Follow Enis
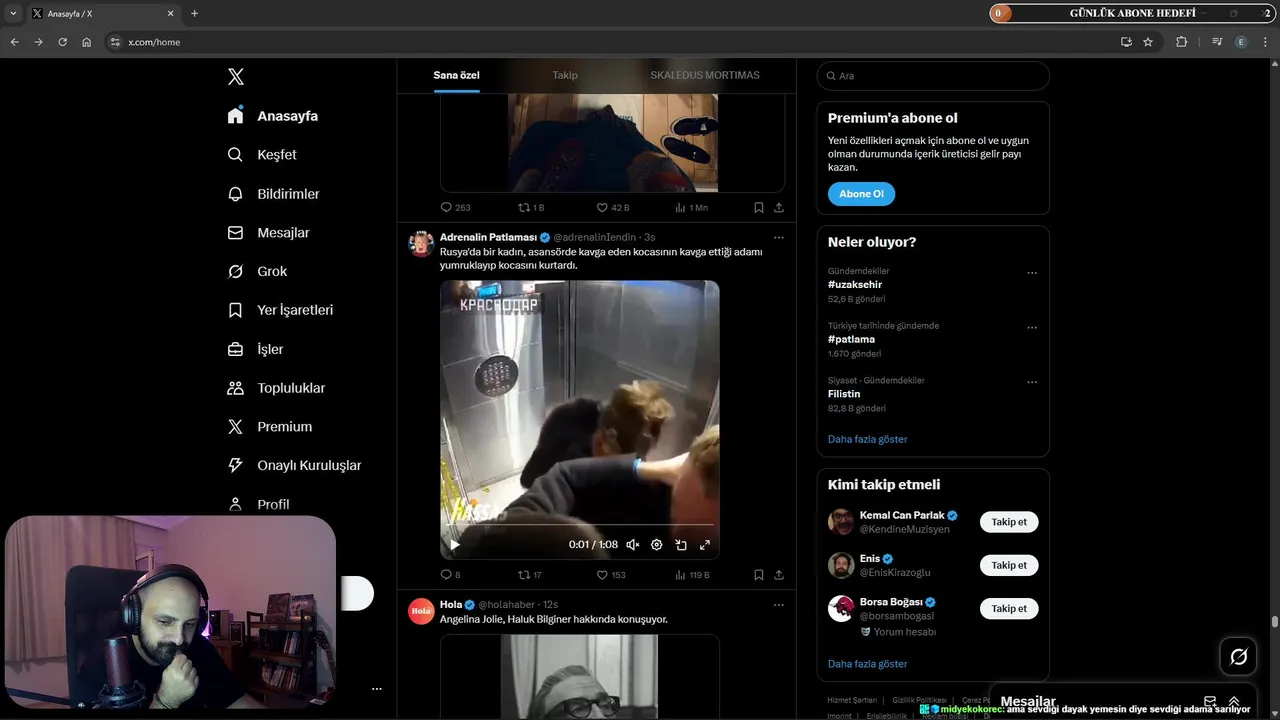Viewport: 1280px width, 720px height. 1009,565
